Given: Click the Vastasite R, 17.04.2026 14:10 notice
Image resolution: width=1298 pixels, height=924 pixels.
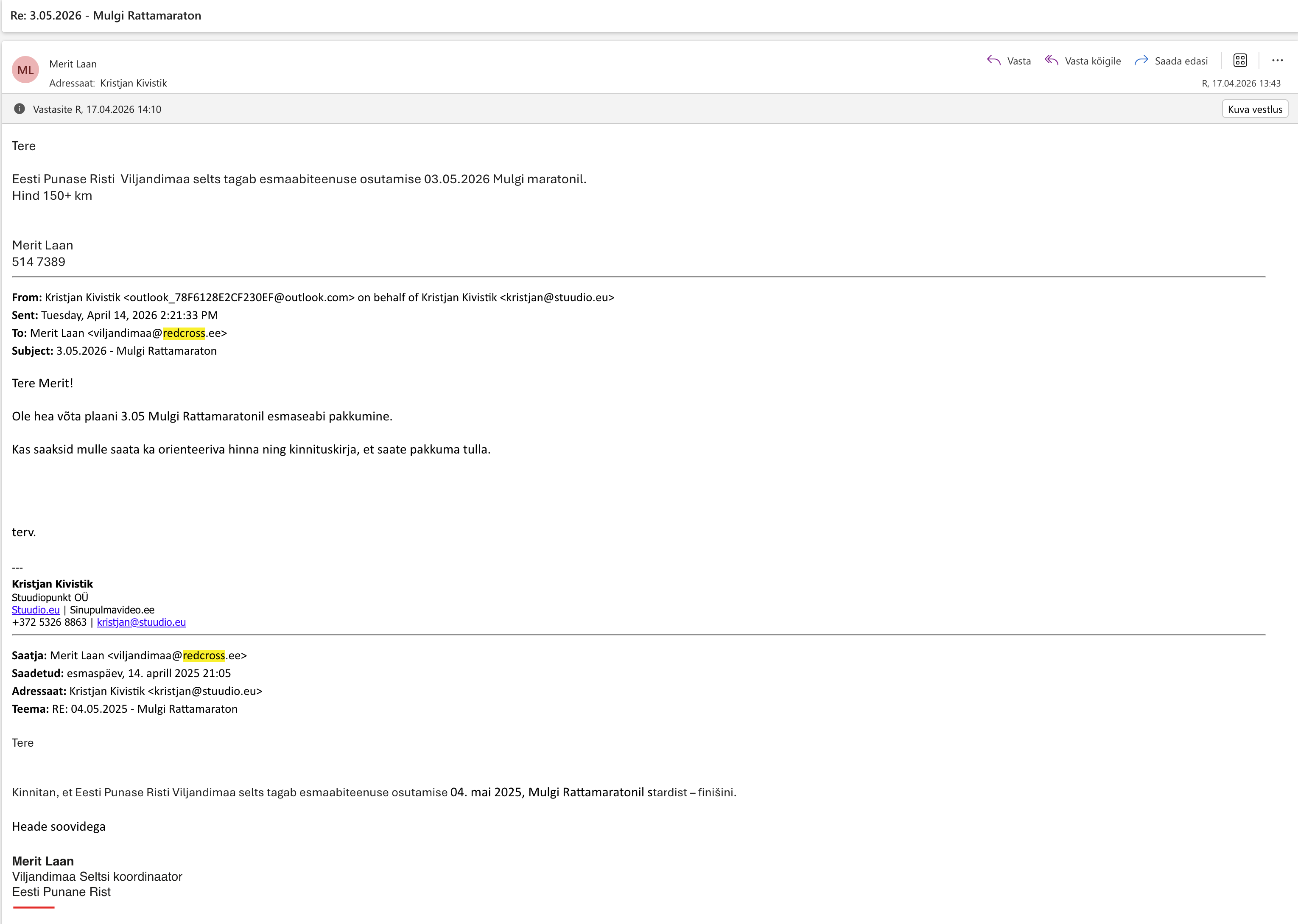Looking at the screenshot, I should [97, 109].
